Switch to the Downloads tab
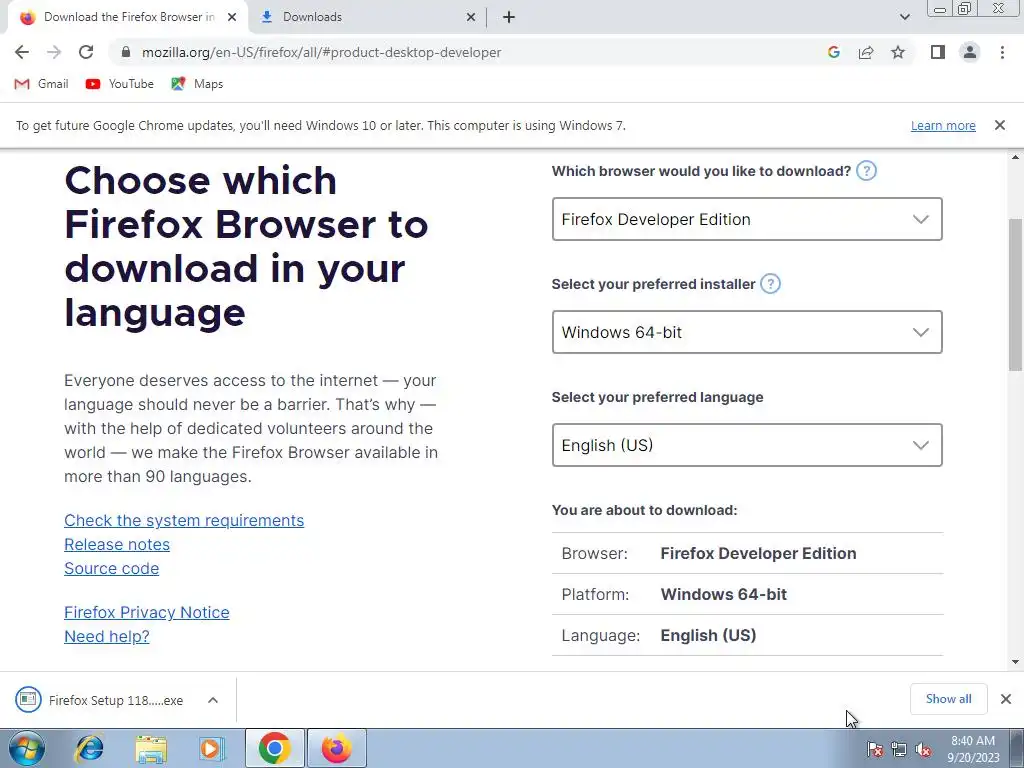This screenshot has height=768, width=1024. [x=366, y=17]
